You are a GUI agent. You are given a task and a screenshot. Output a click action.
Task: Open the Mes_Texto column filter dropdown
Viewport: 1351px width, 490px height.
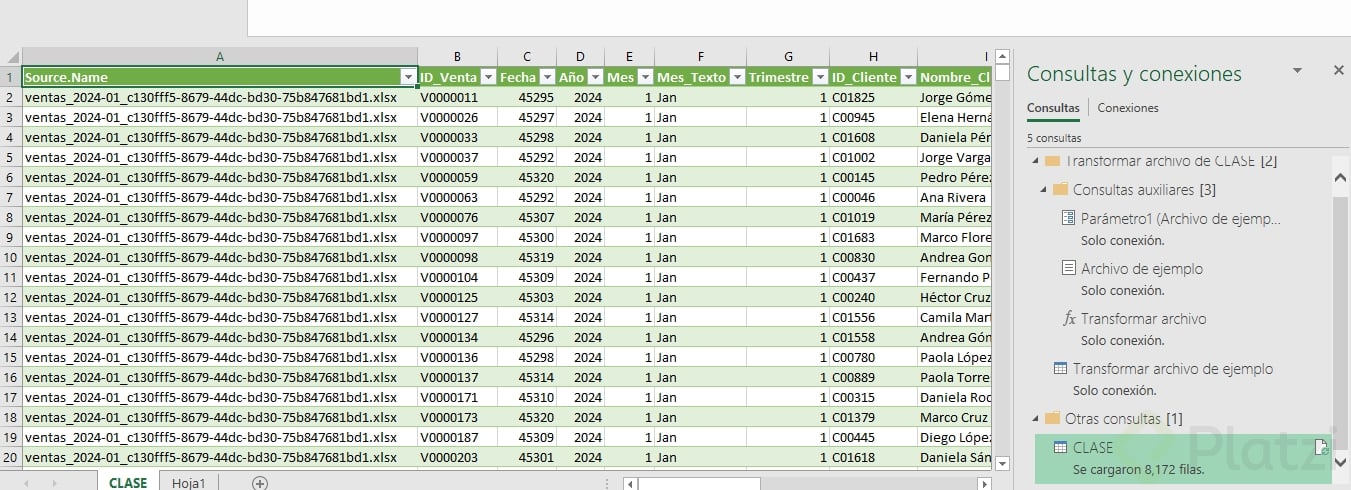coord(737,77)
